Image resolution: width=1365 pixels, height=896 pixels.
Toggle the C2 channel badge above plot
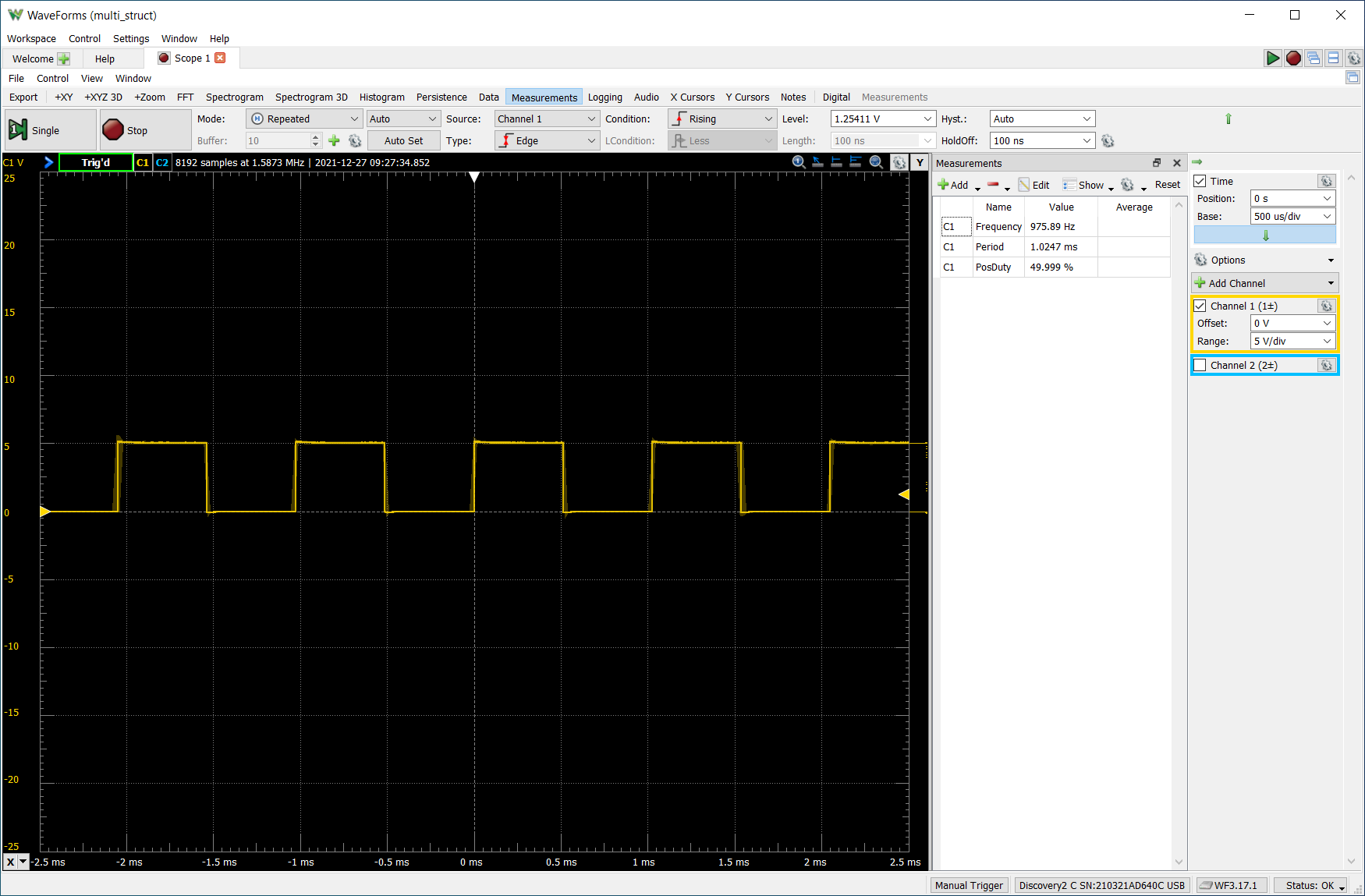(161, 162)
